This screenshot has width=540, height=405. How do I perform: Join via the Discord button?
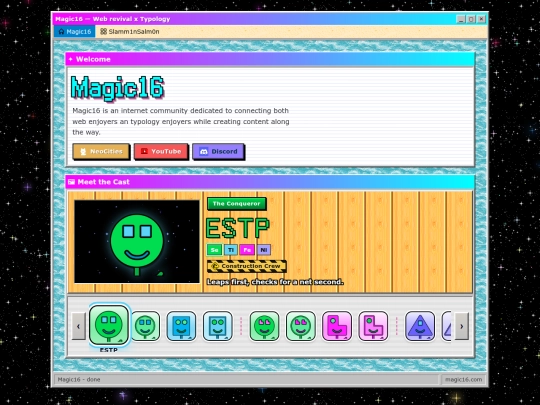[218, 151]
